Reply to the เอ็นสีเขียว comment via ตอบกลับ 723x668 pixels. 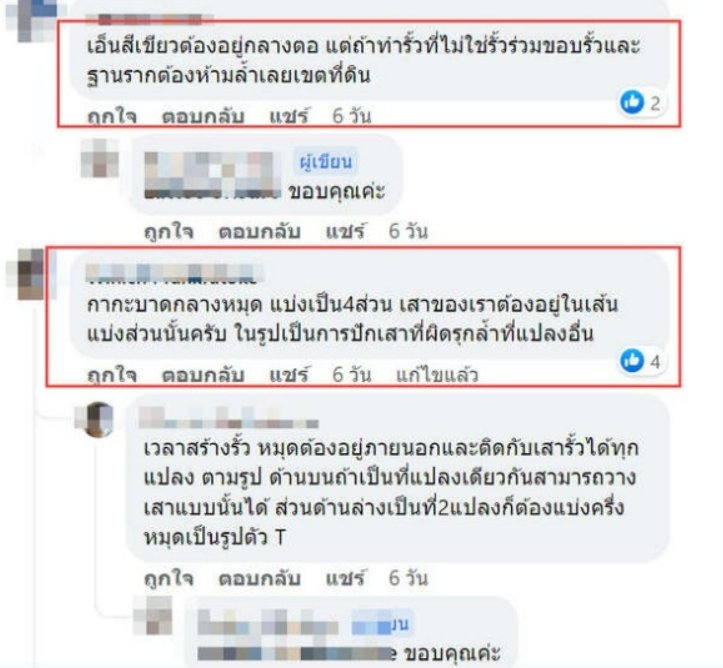(x=203, y=116)
